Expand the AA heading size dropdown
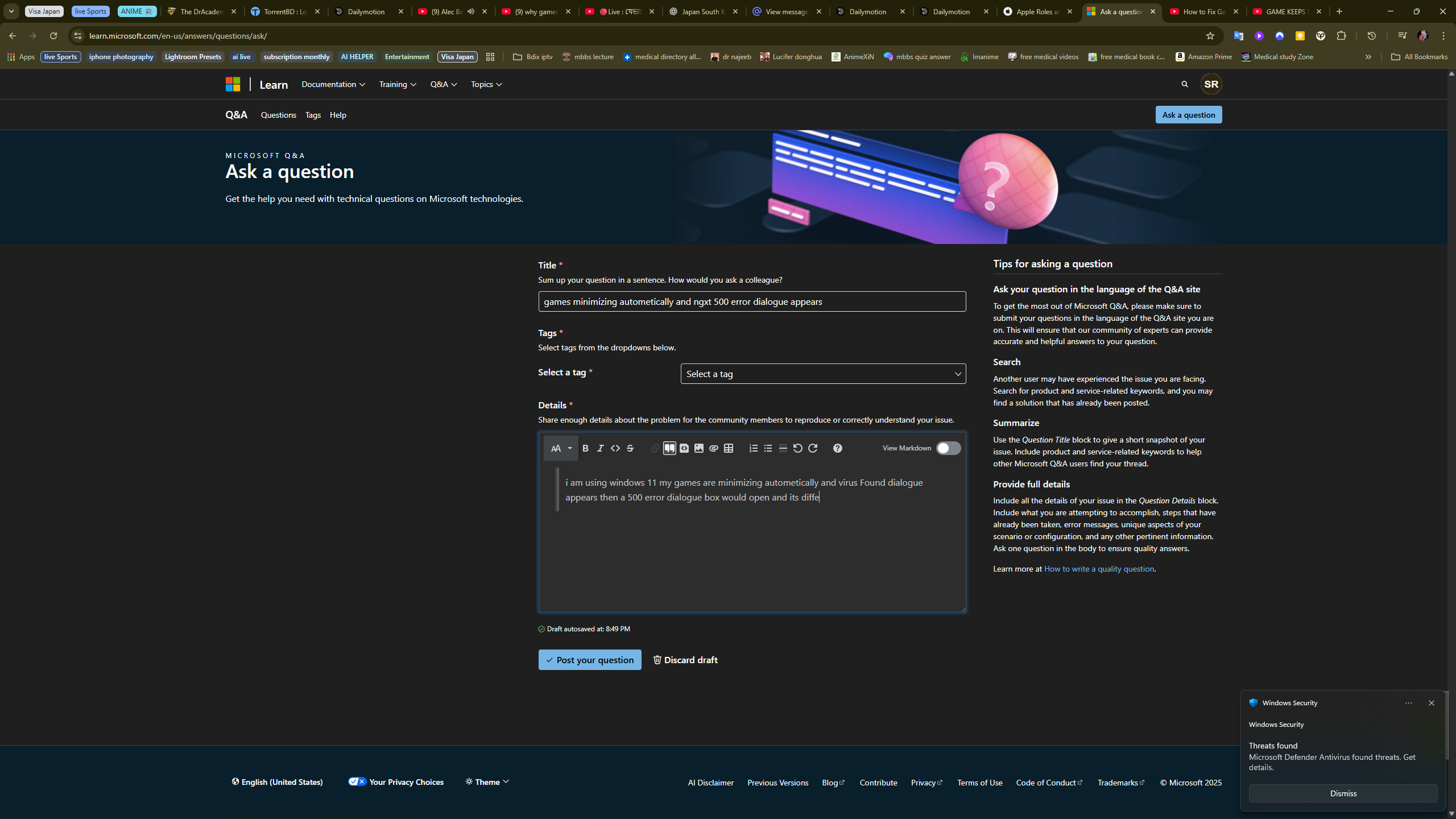Viewport: 1456px width, 819px height. 561,448
